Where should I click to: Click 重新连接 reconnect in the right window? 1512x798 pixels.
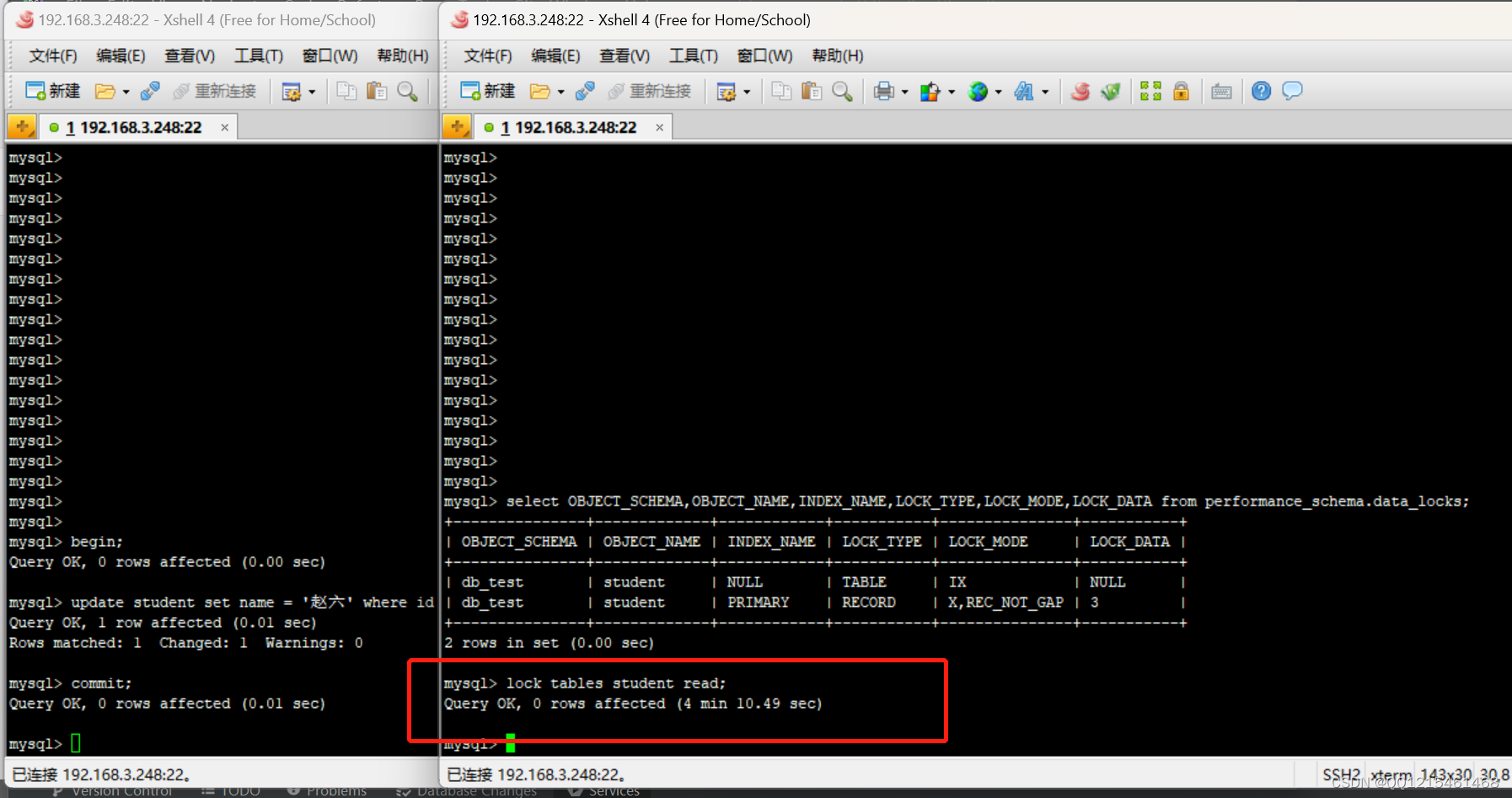[650, 91]
